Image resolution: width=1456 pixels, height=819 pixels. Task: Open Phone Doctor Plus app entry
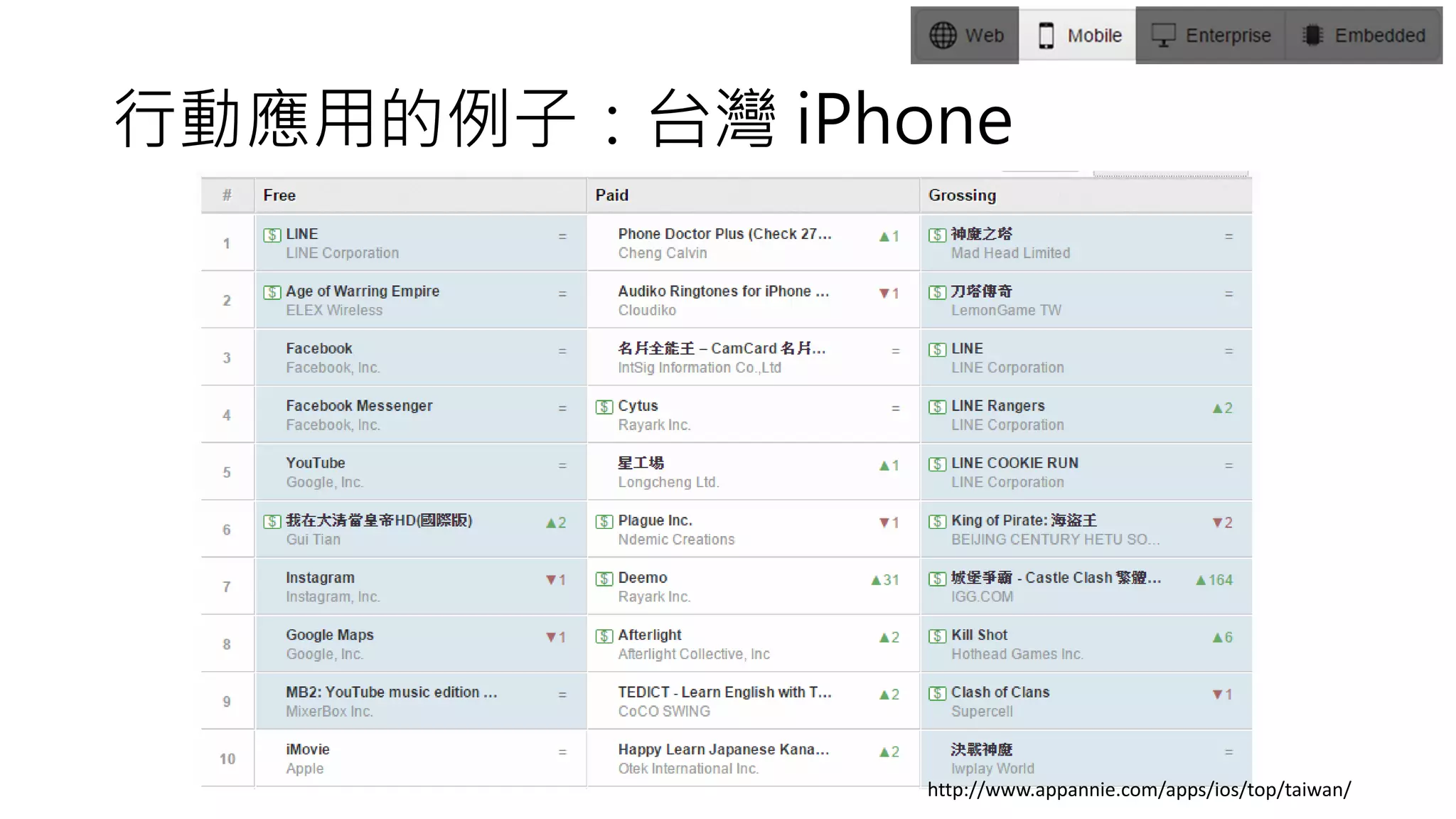(724, 234)
